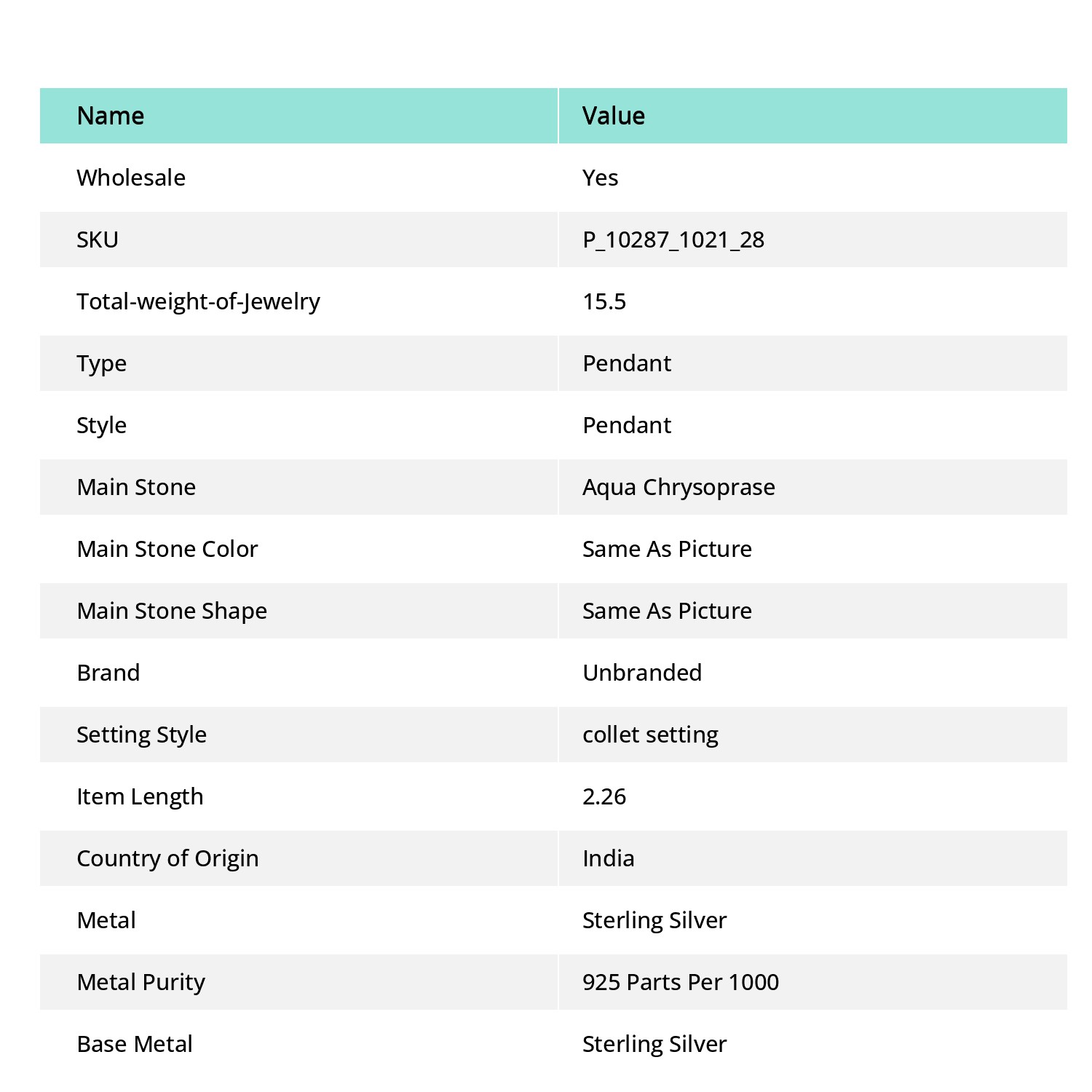Screen dimensions: 1092x1092
Task: Click the Wholesale row label
Action: [x=131, y=178]
